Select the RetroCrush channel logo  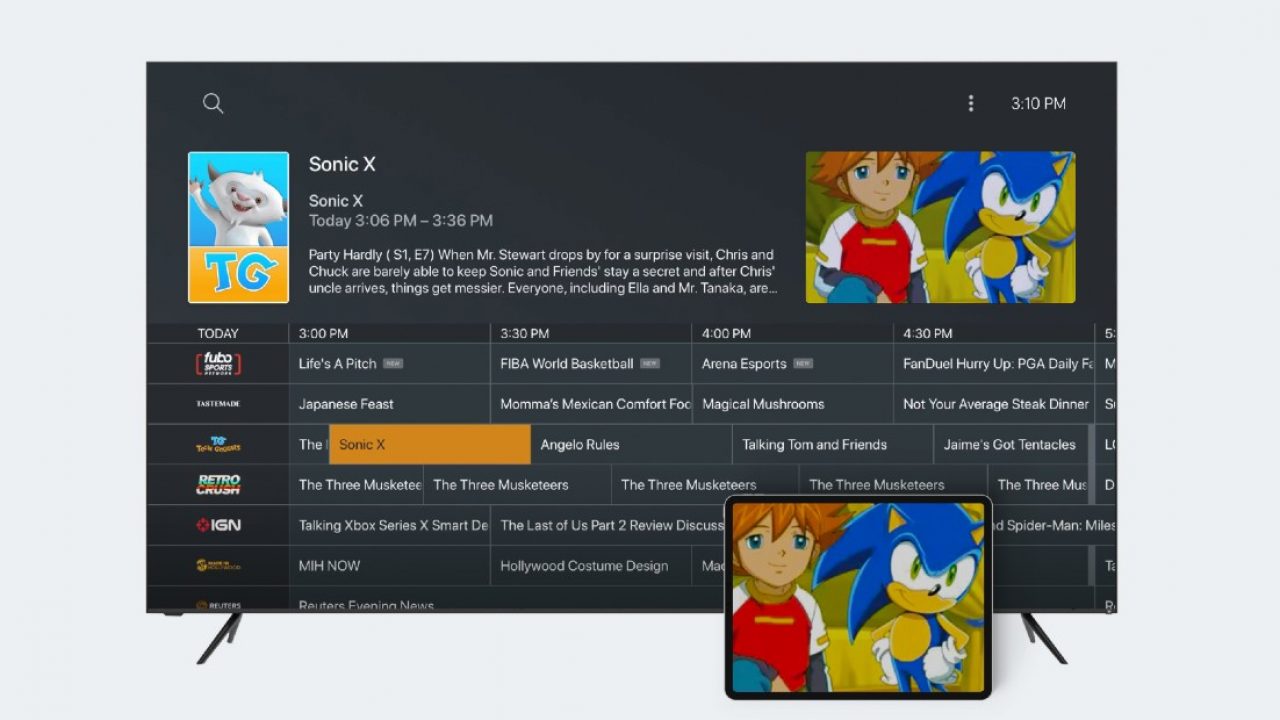218,485
